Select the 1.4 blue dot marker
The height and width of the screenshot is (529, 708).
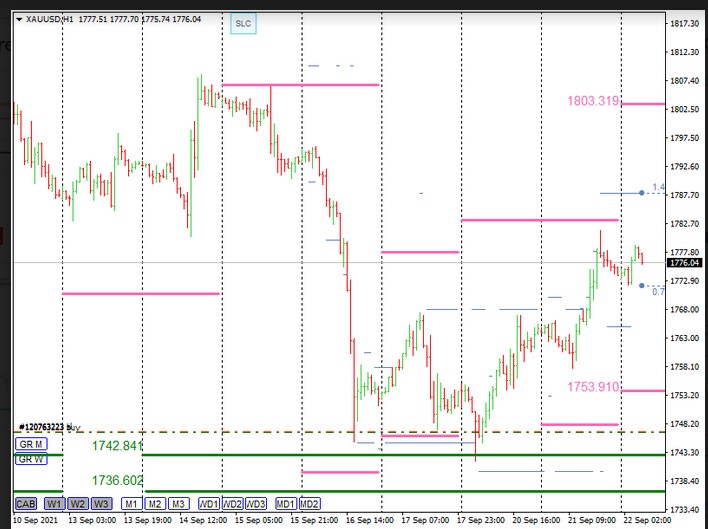tap(641, 192)
